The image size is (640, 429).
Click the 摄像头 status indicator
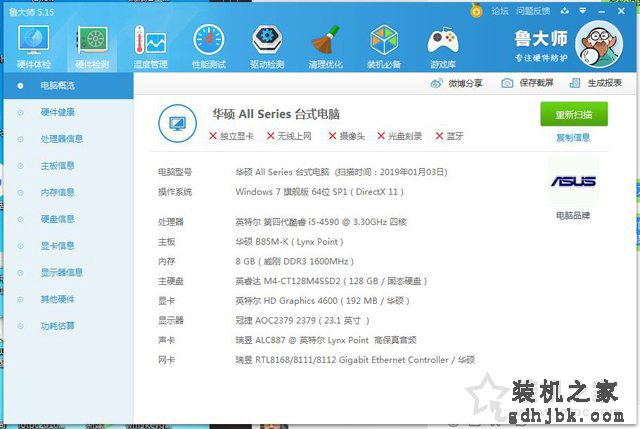coord(347,136)
